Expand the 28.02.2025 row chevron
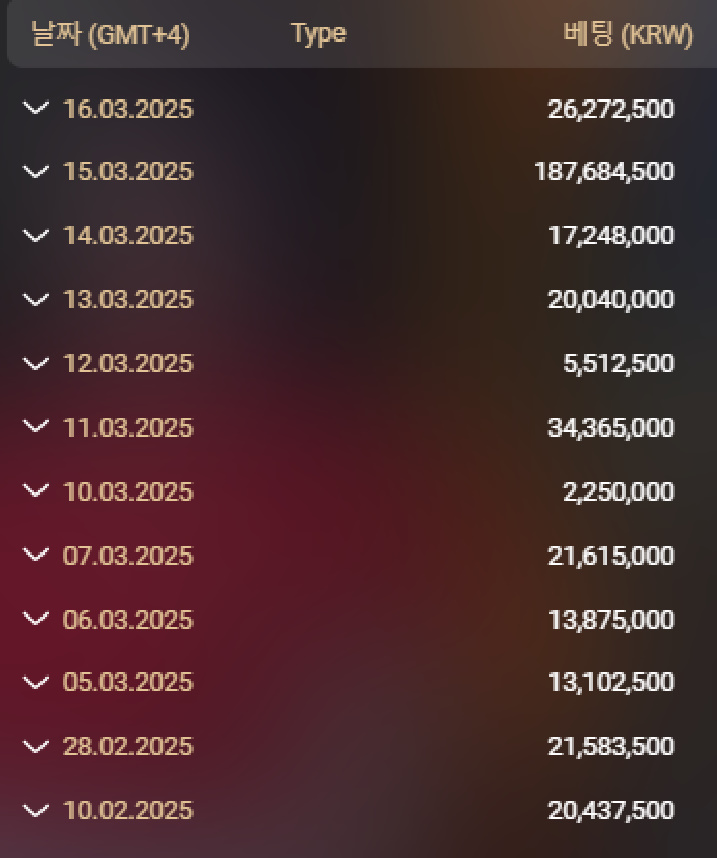The image size is (717, 858). 36,746
